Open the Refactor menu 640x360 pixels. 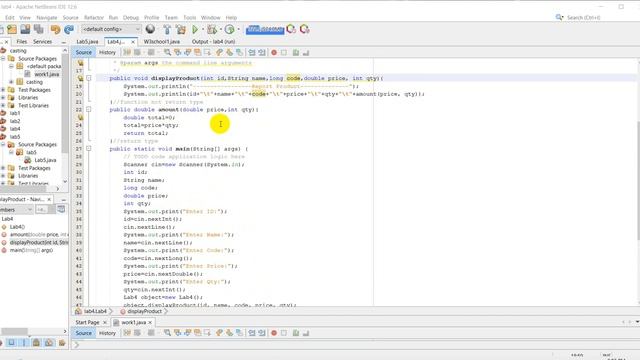click(x=93, y=18)
